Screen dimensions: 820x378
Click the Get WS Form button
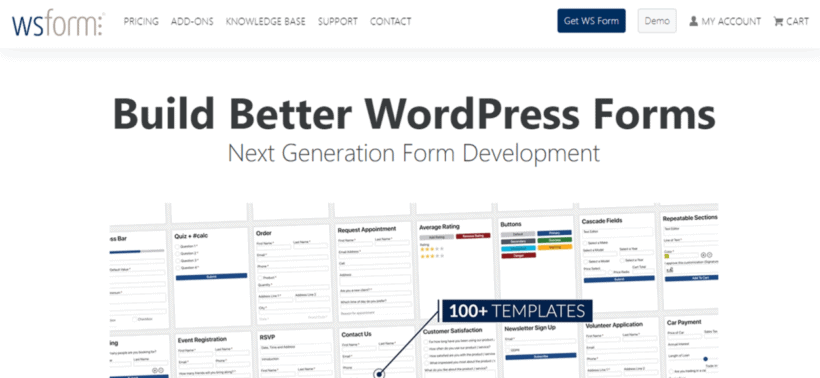(x=591, y=21)
